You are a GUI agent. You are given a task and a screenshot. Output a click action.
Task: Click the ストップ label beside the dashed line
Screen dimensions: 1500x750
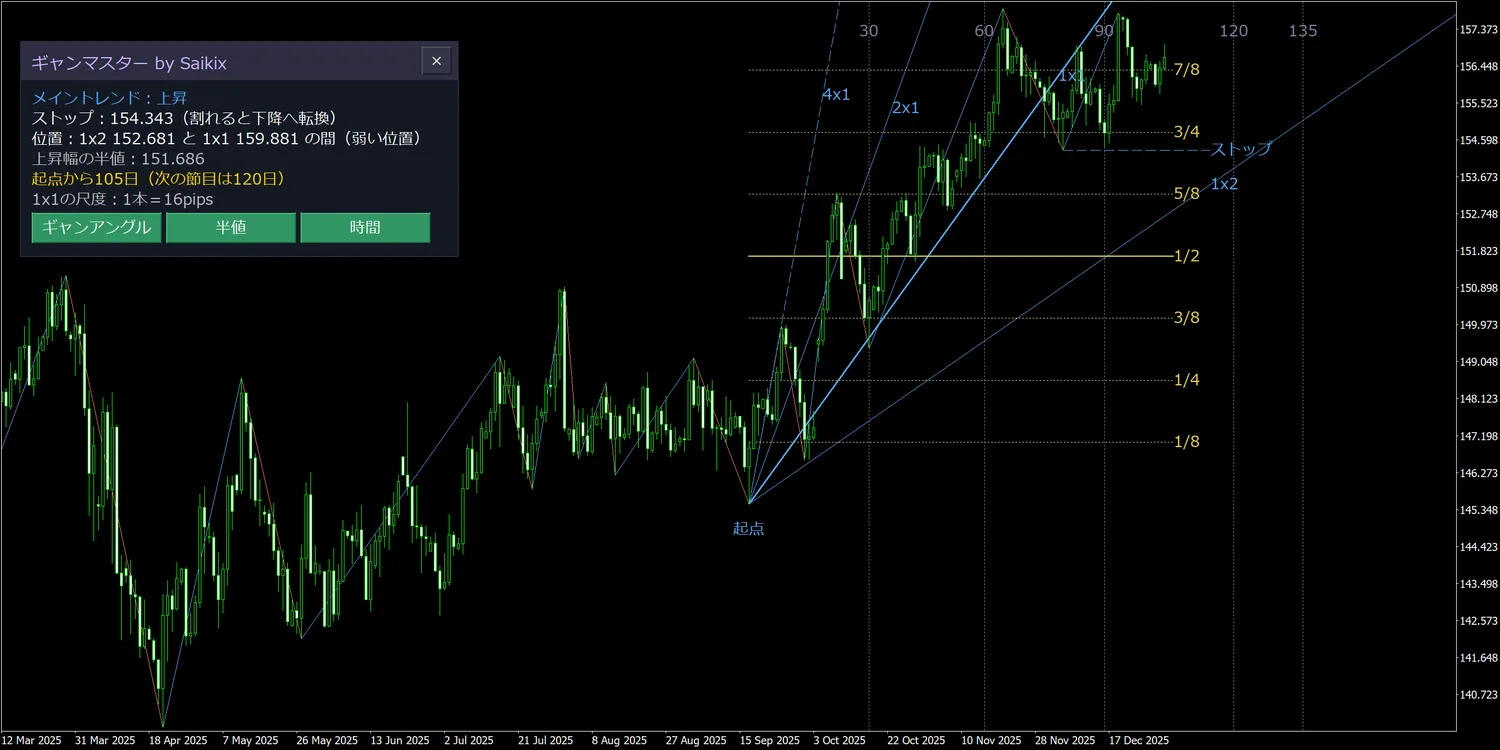click(x=1241, y=149)
